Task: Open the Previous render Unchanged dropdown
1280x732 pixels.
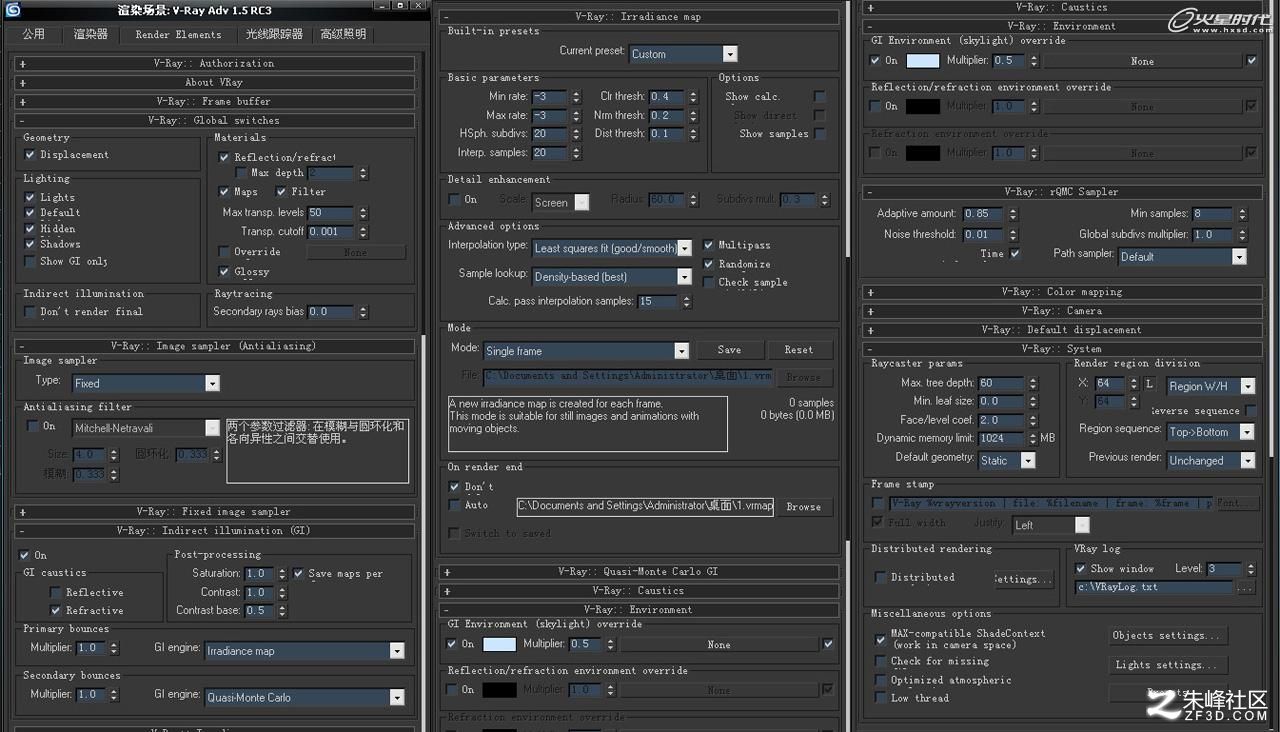Action: click(x=1211, y=460)
